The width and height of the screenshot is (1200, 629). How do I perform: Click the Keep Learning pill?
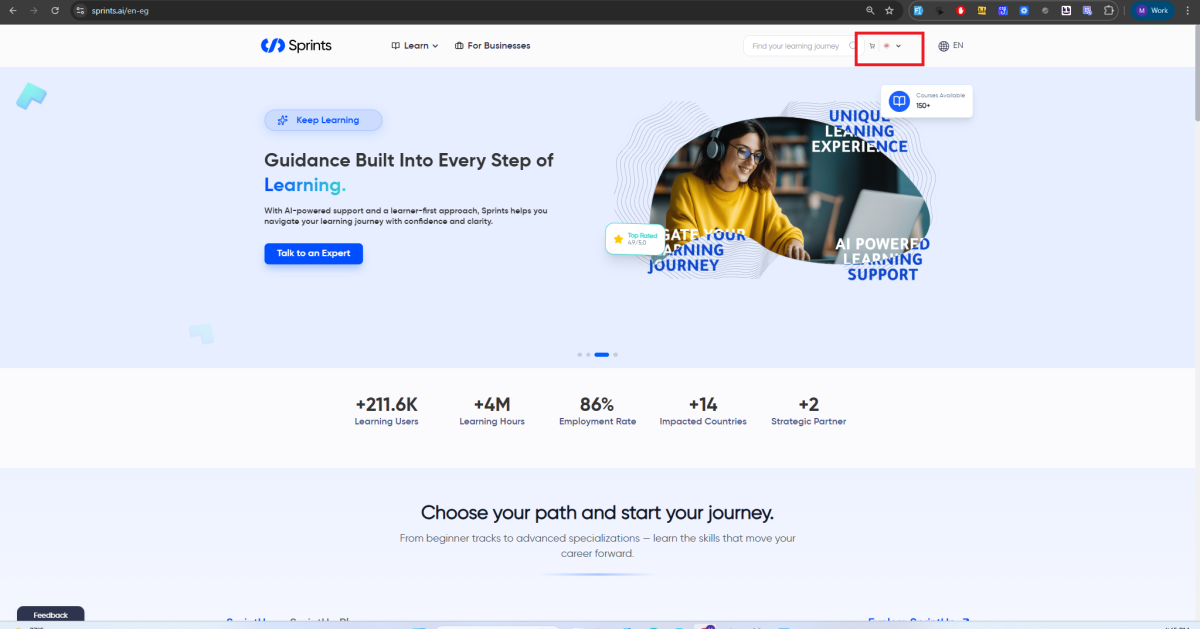click(x=323, y=120)
